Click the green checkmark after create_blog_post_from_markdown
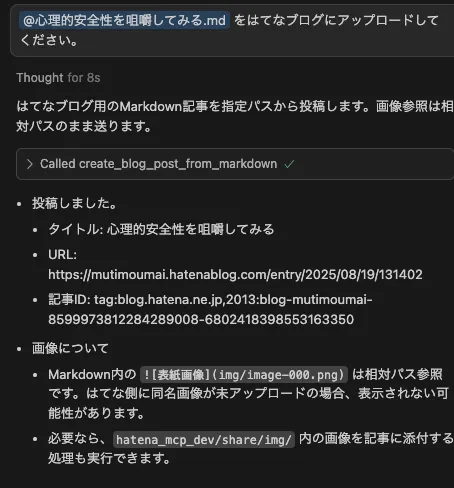The width and height of the screenshot is (454, 488). pyautogui.click(x=289, y=164)
